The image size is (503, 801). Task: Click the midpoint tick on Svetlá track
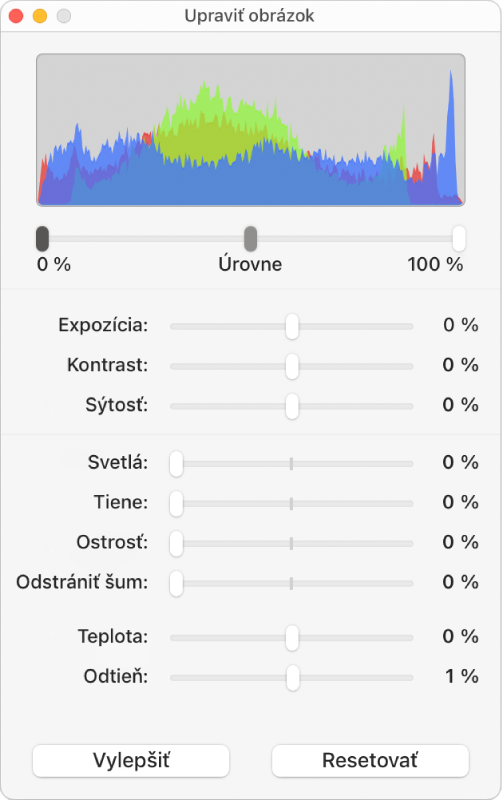tap(292, 463)
